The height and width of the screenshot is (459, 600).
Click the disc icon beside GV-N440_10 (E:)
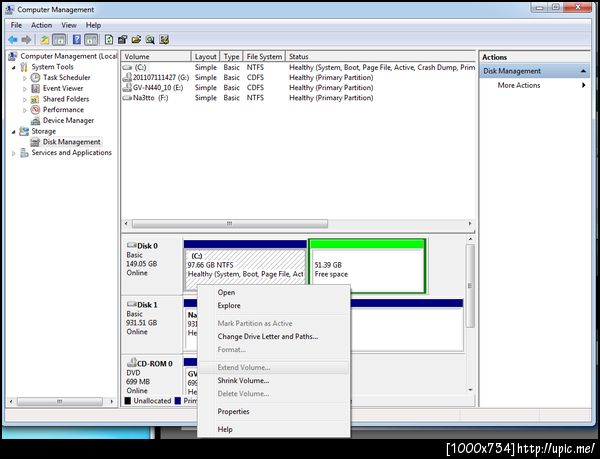(x=127, y=88)
